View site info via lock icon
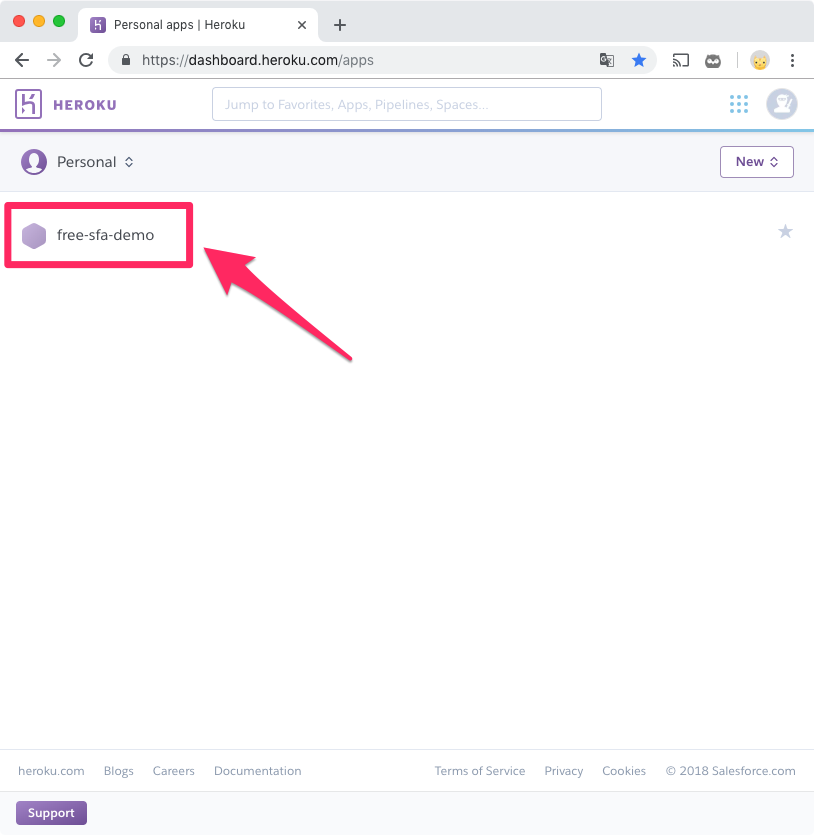 pyautogui.click(x=126, y=60)
